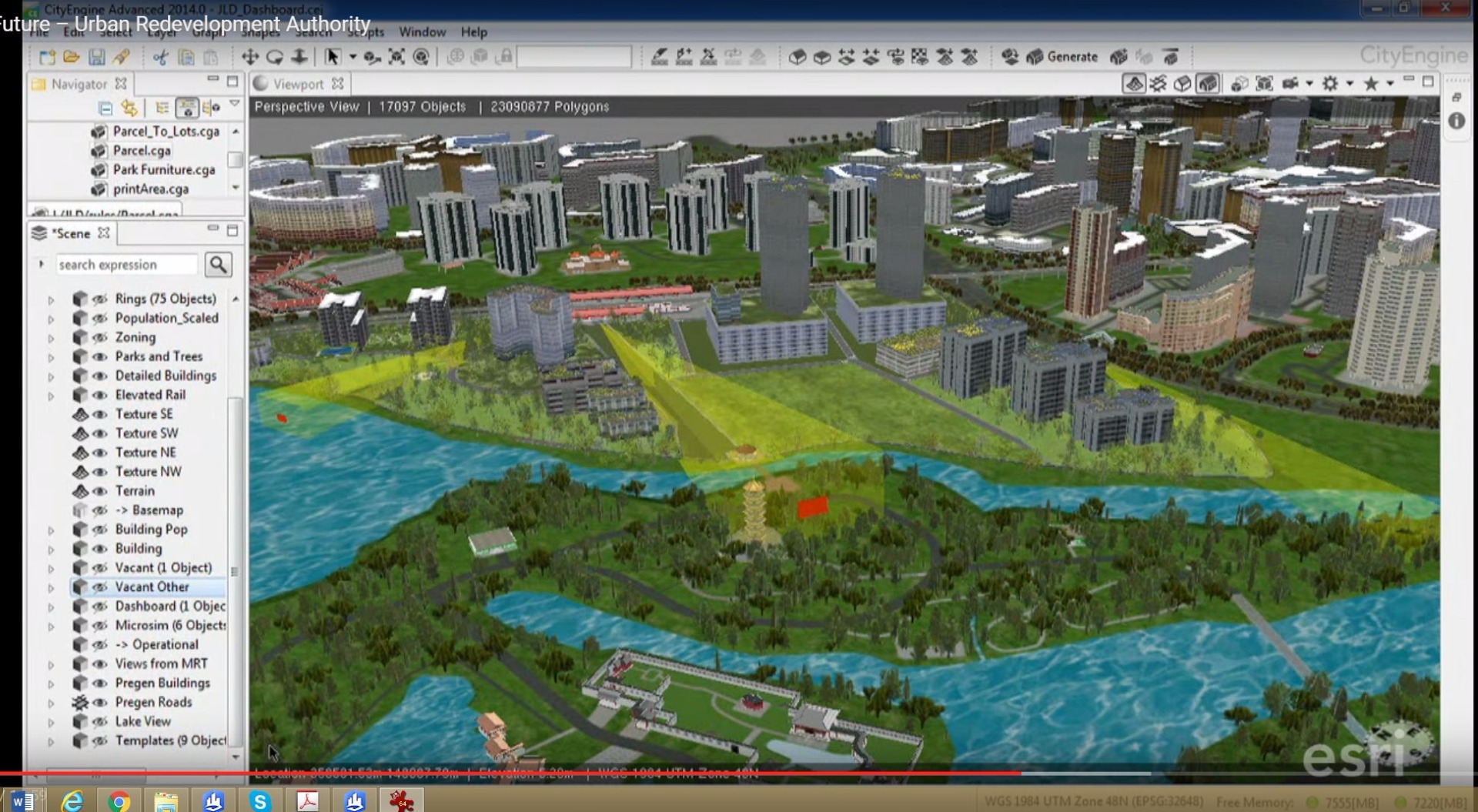Save the scene with the floppy icon
Viewport: 1478px width, 812px height.
(96, 57)
